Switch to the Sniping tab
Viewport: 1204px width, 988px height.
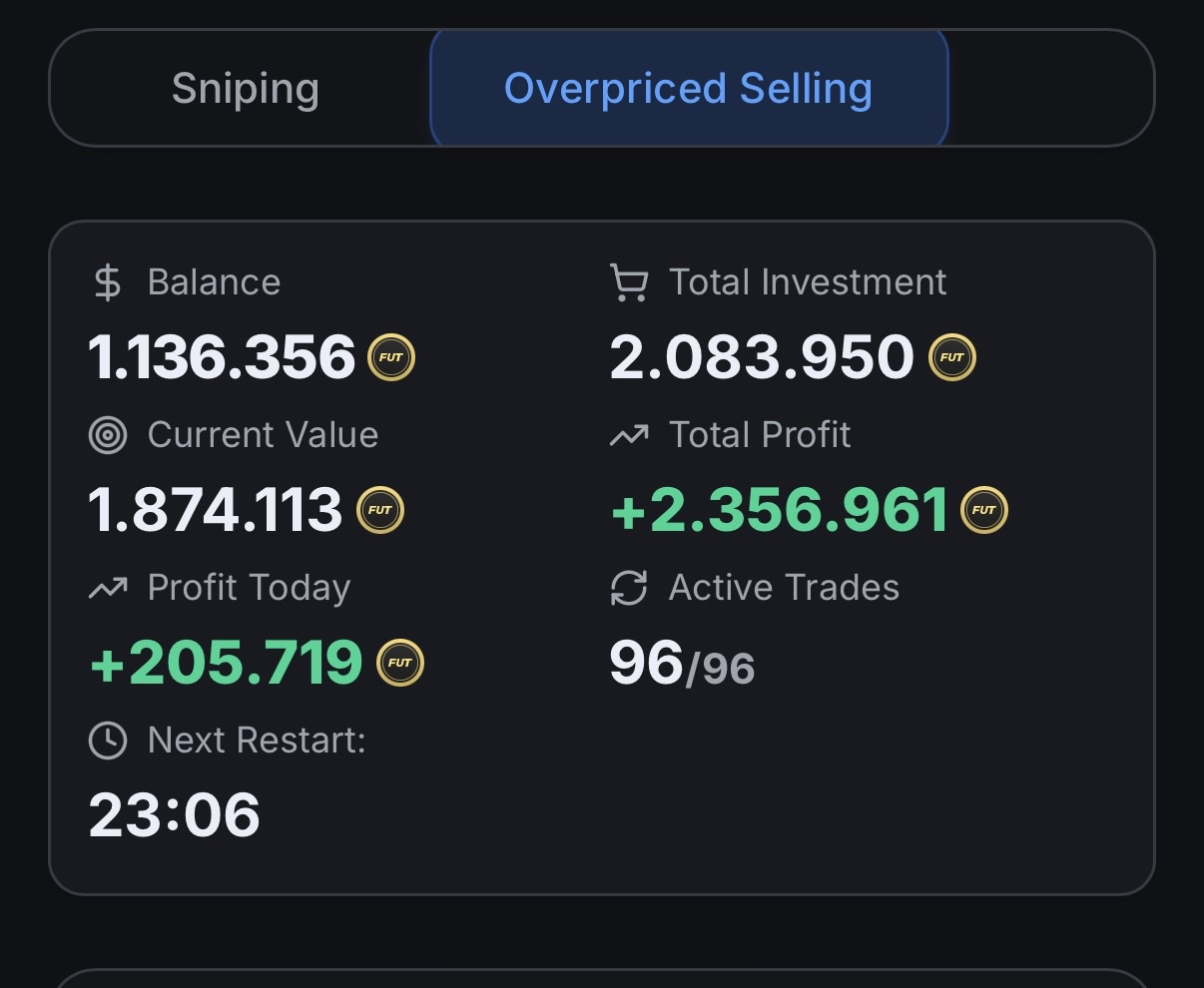click(245, 89)
